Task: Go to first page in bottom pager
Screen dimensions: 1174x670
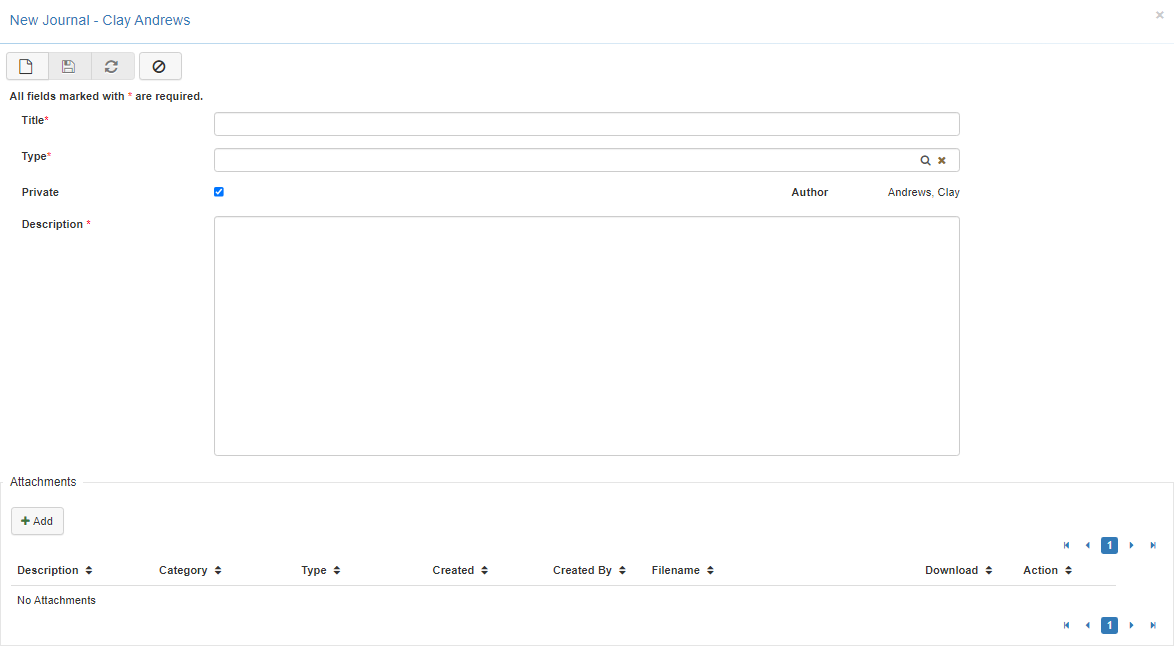Action: pos(1066,625)
